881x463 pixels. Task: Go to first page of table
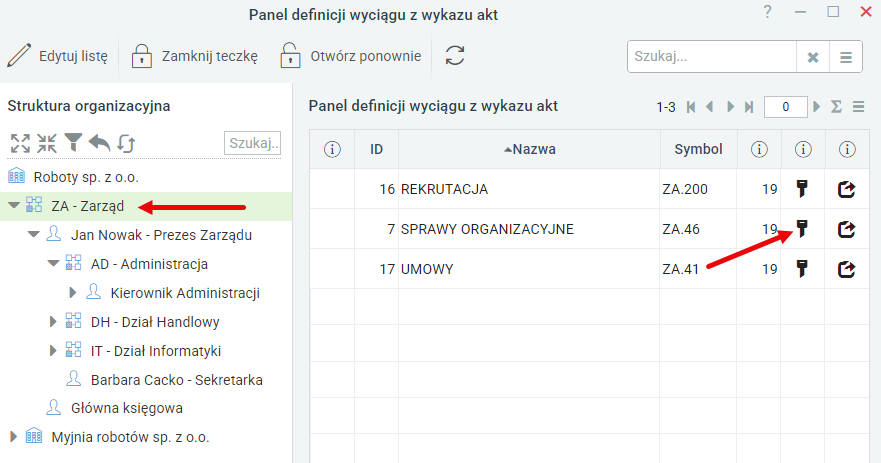coord(691,107)
